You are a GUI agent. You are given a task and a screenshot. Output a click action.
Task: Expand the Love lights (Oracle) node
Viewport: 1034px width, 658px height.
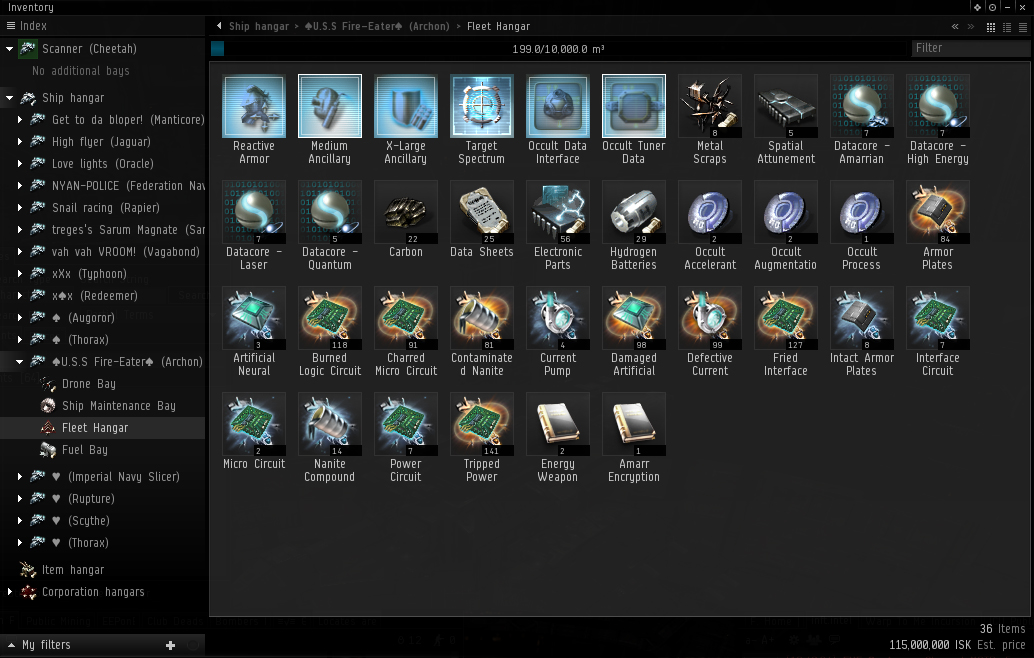click(20, 164)
